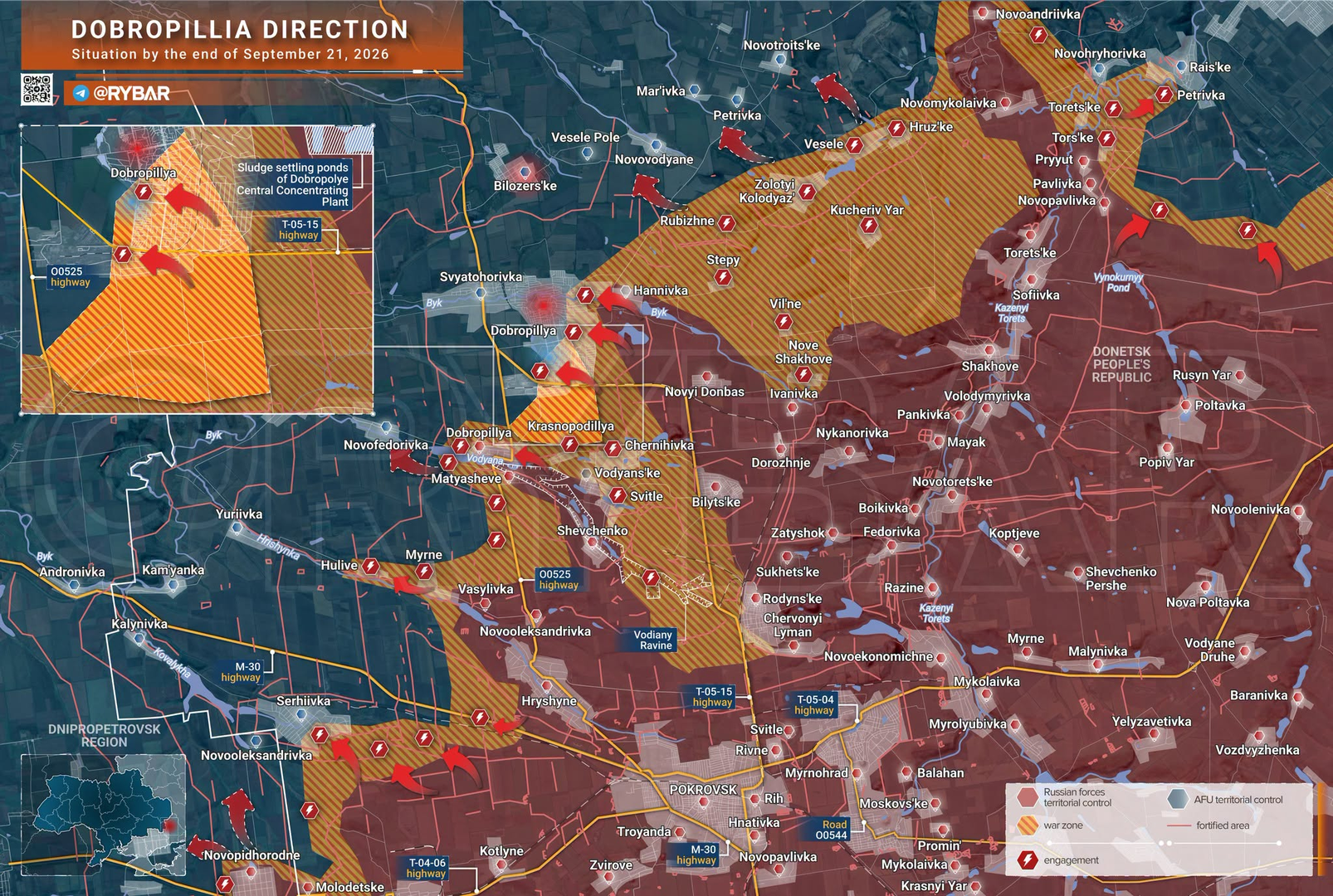1333x896 pixels.
Task: Click the T-05-15 highway label near Pokrovsk
Action: (x=714, y=697)
